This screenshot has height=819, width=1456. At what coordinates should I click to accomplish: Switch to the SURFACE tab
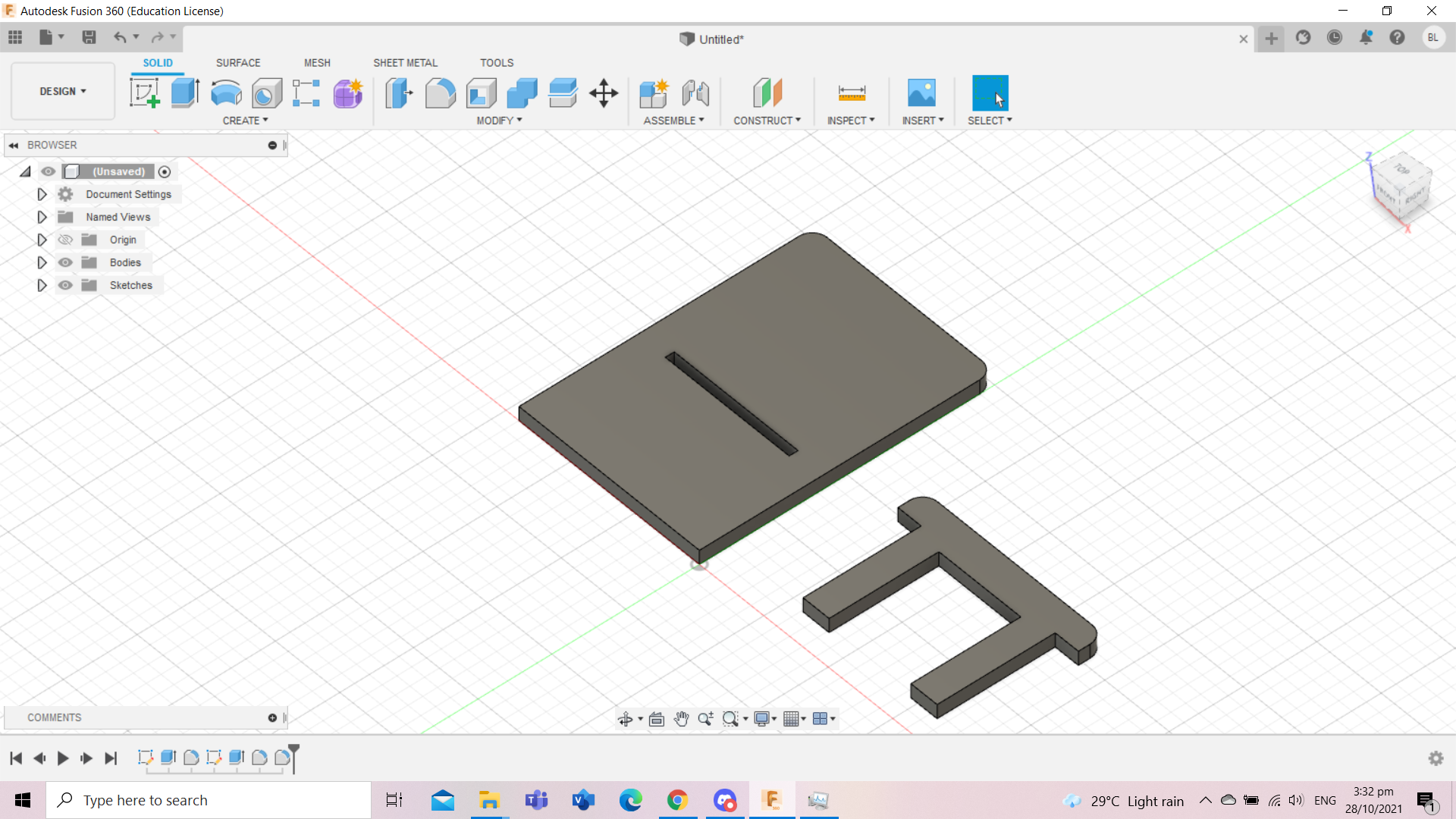[x=238, y=63]
